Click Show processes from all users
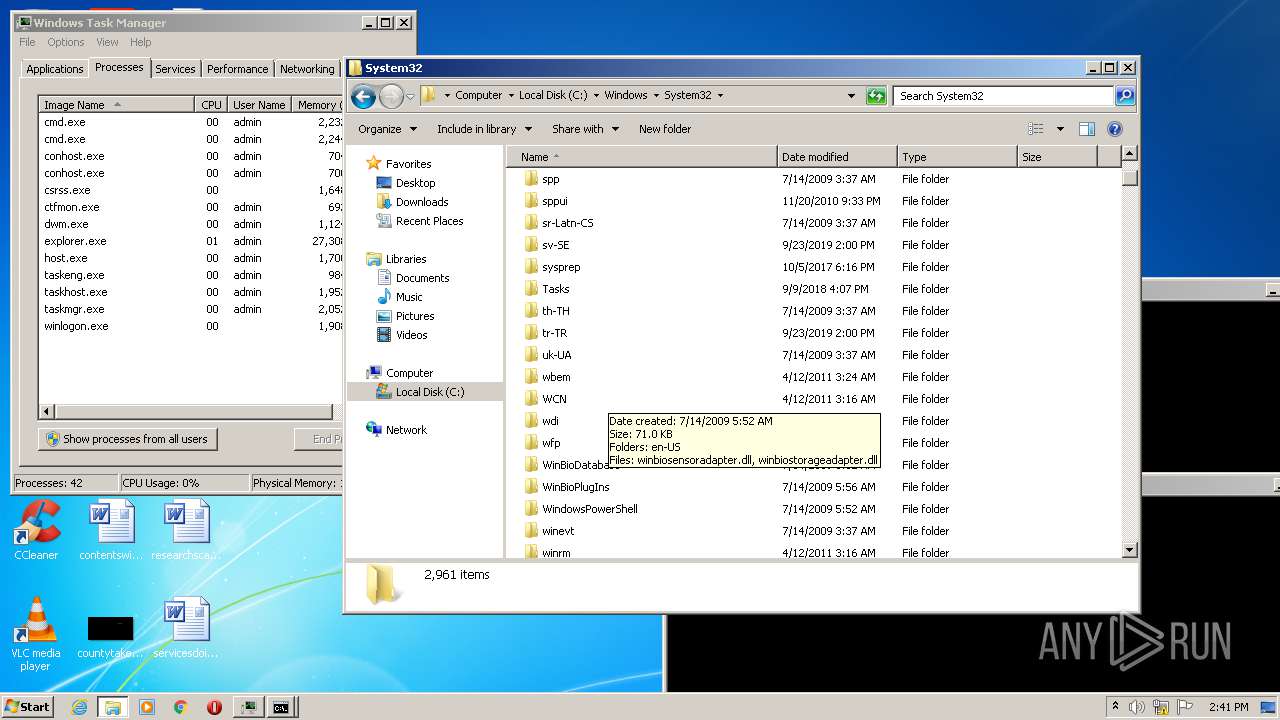1280x720 pixels. 128,439
